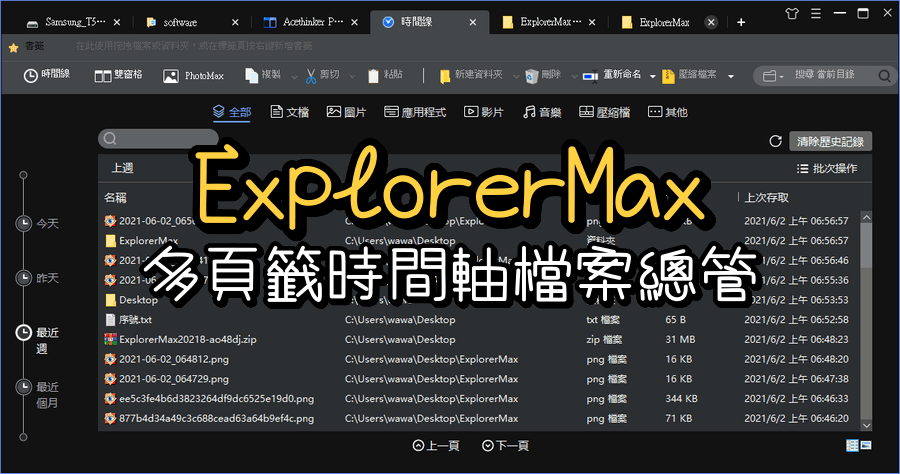Select 2021-06-02_064729.png file

pos(174,379)
